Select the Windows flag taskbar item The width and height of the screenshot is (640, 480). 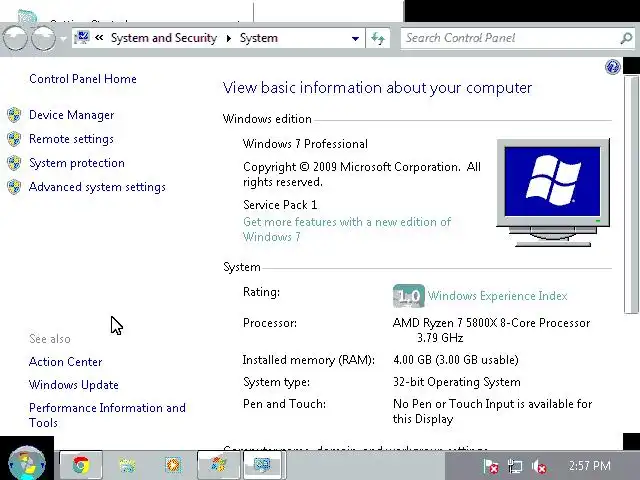coord(219,465)
